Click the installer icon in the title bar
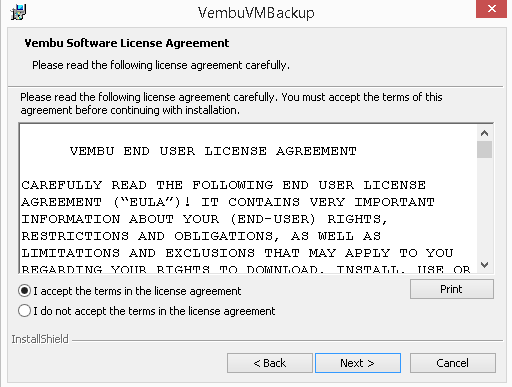The height and width of the screenshot is (387, 512). (x=18, y=12)
